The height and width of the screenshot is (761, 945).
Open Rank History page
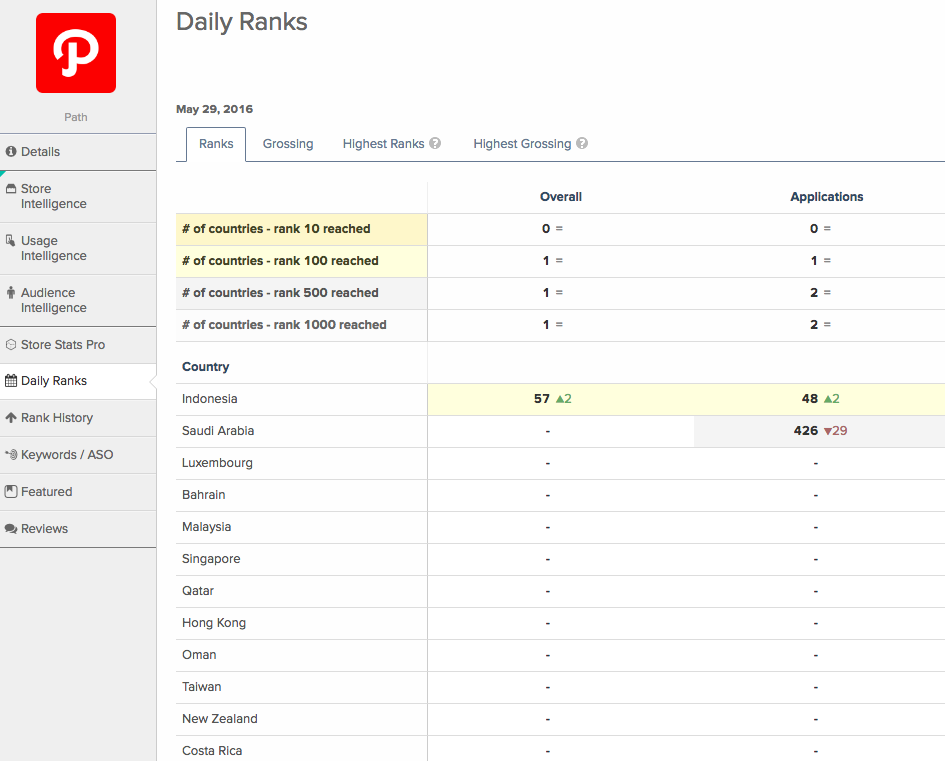click(78, 418)
